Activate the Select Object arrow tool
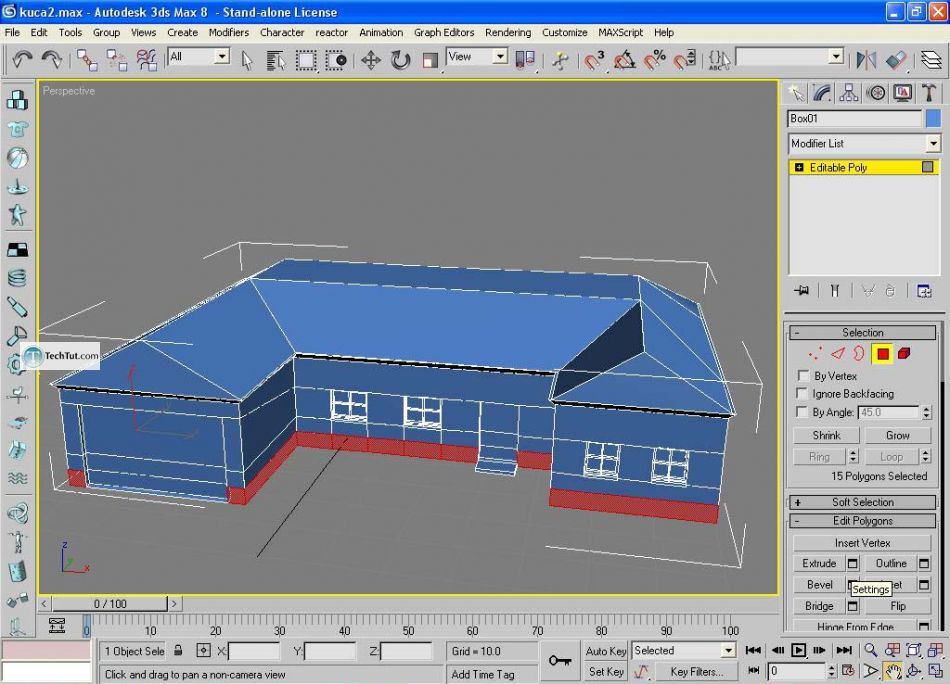The height and width of the screenshot is (684, 950). (x=246, y=60)
